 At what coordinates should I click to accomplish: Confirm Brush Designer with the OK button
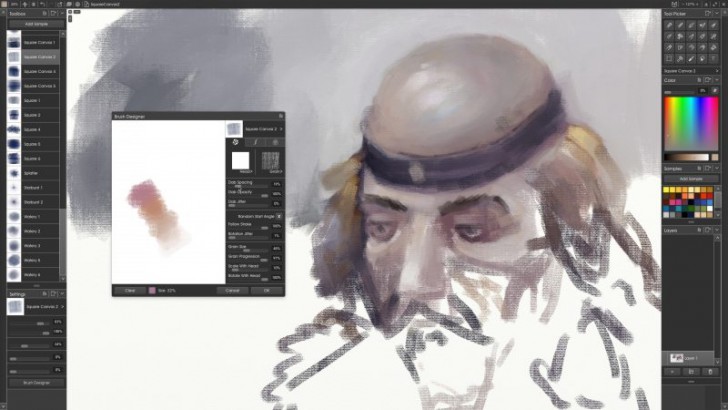pos(266,291)
